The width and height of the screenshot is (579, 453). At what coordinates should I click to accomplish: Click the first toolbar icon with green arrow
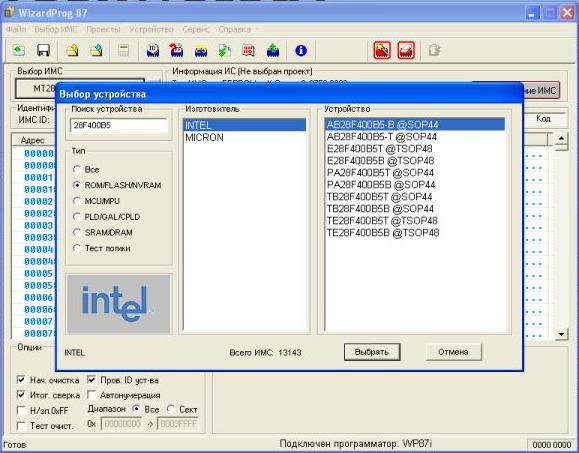(18, 50)
